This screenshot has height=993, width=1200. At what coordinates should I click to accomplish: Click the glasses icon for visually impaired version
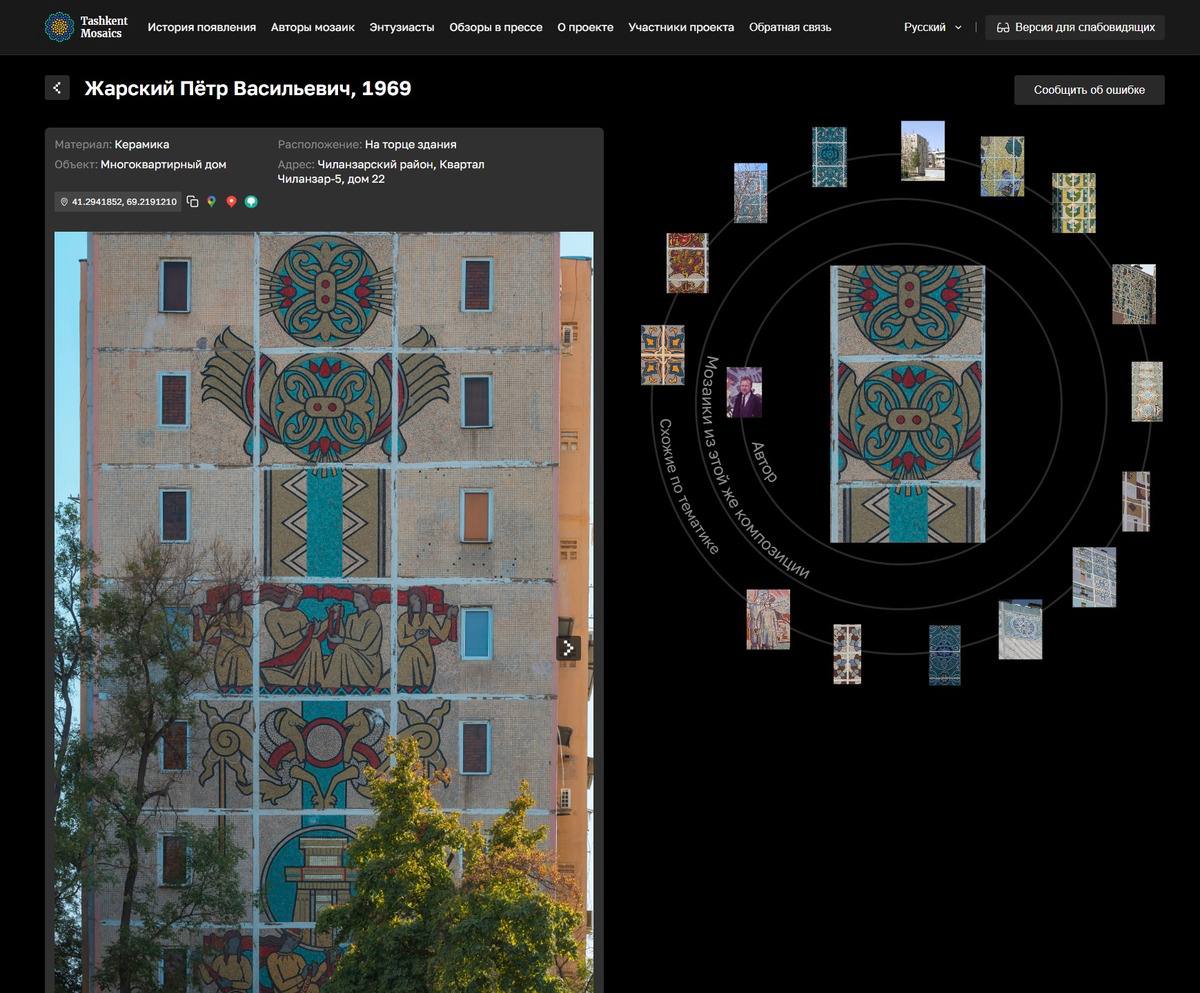pyautogui.click(x=1003, y=27)
